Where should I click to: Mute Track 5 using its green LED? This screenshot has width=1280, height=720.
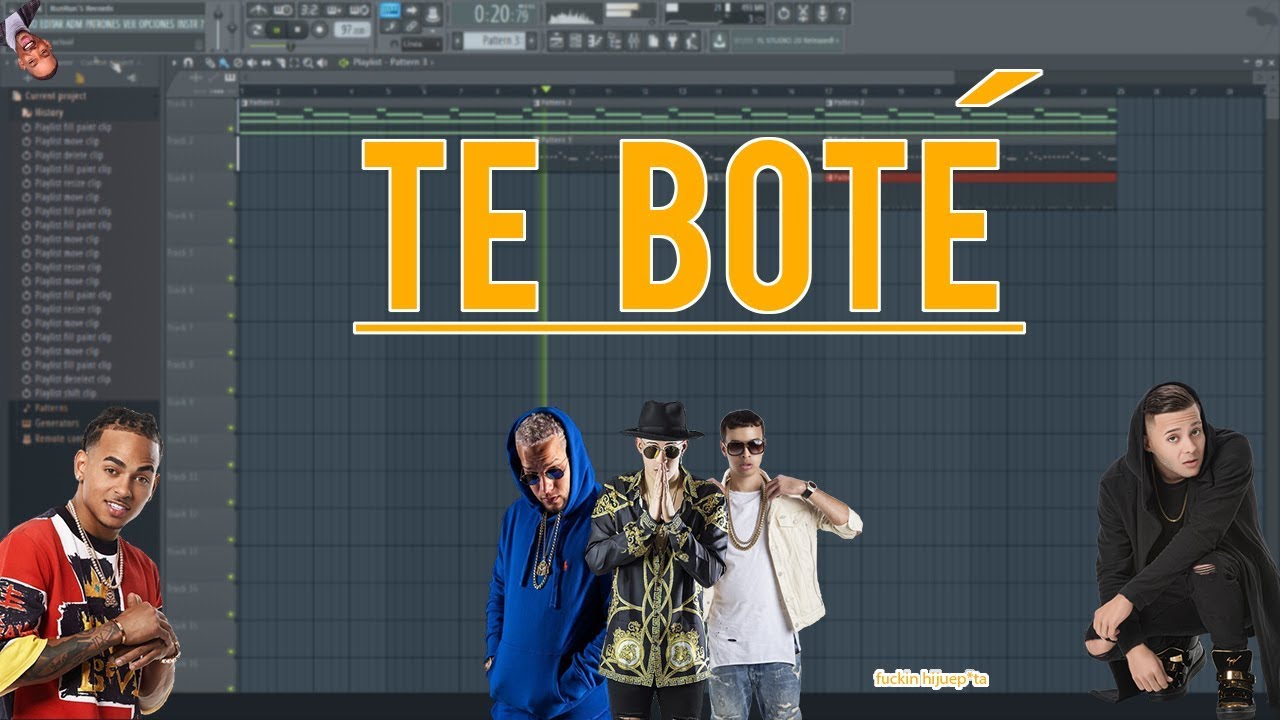[232, 278]
